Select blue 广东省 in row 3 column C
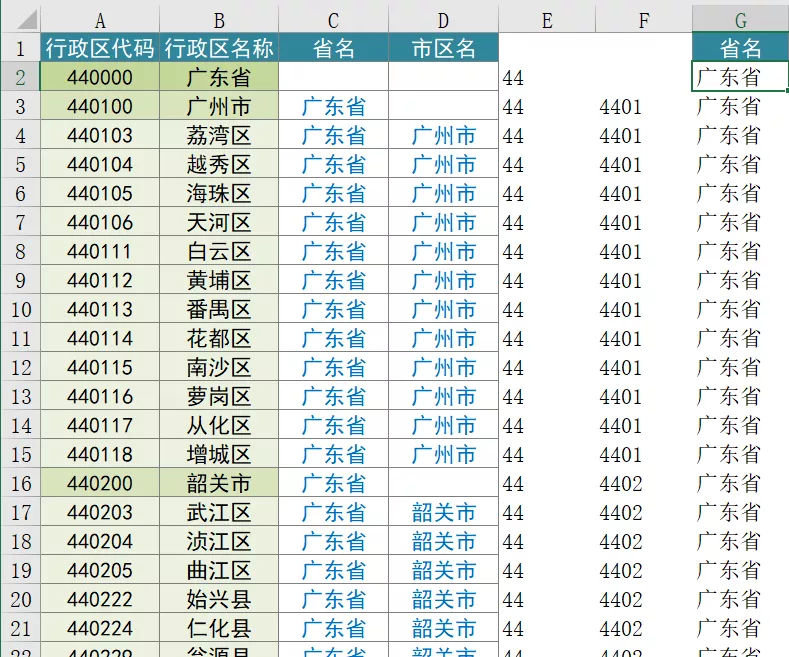Image resolution: width=789 pixels, height=657 pixels. [x=334, y=106]
